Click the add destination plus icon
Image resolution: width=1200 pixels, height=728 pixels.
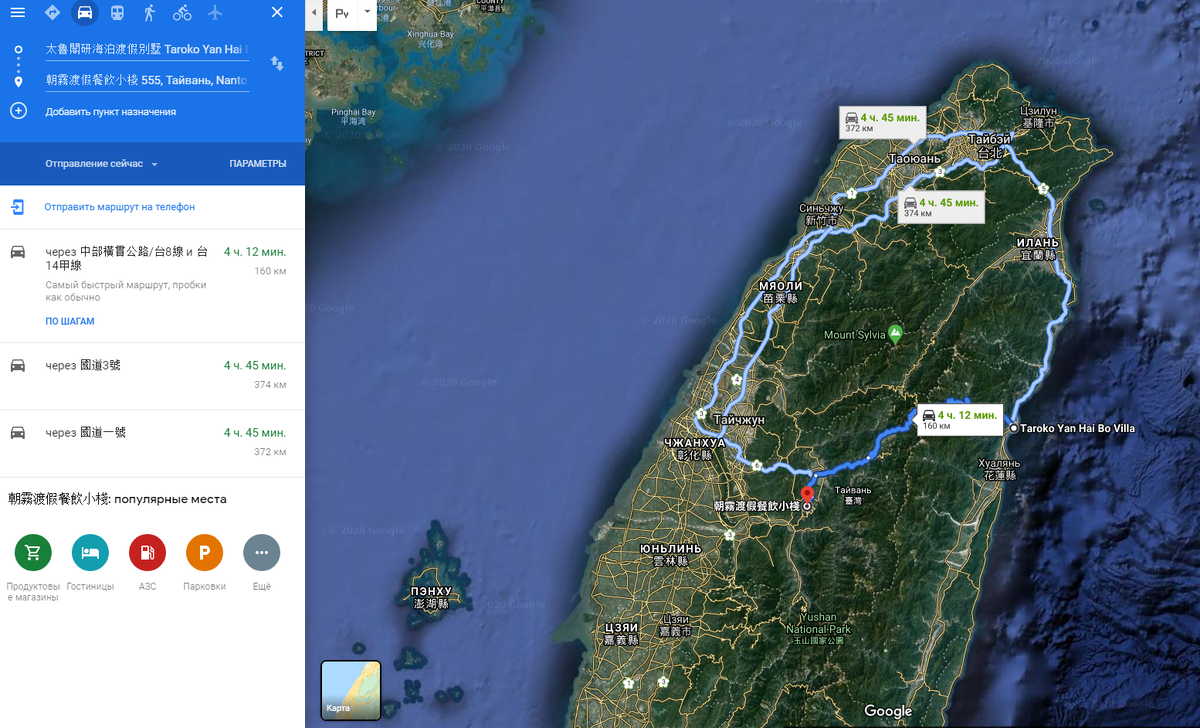[18, 111]
